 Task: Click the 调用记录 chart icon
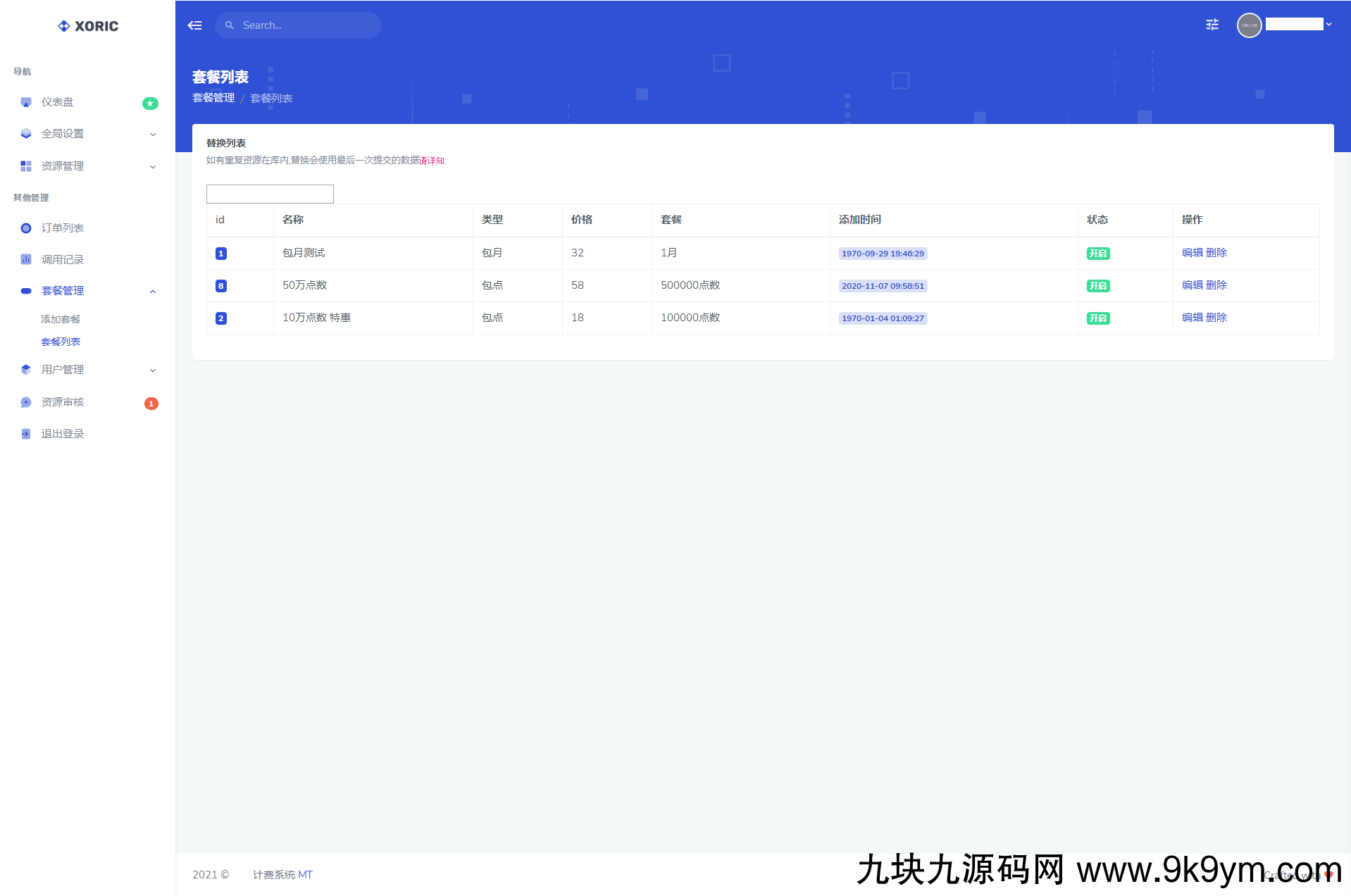point(26,259)
